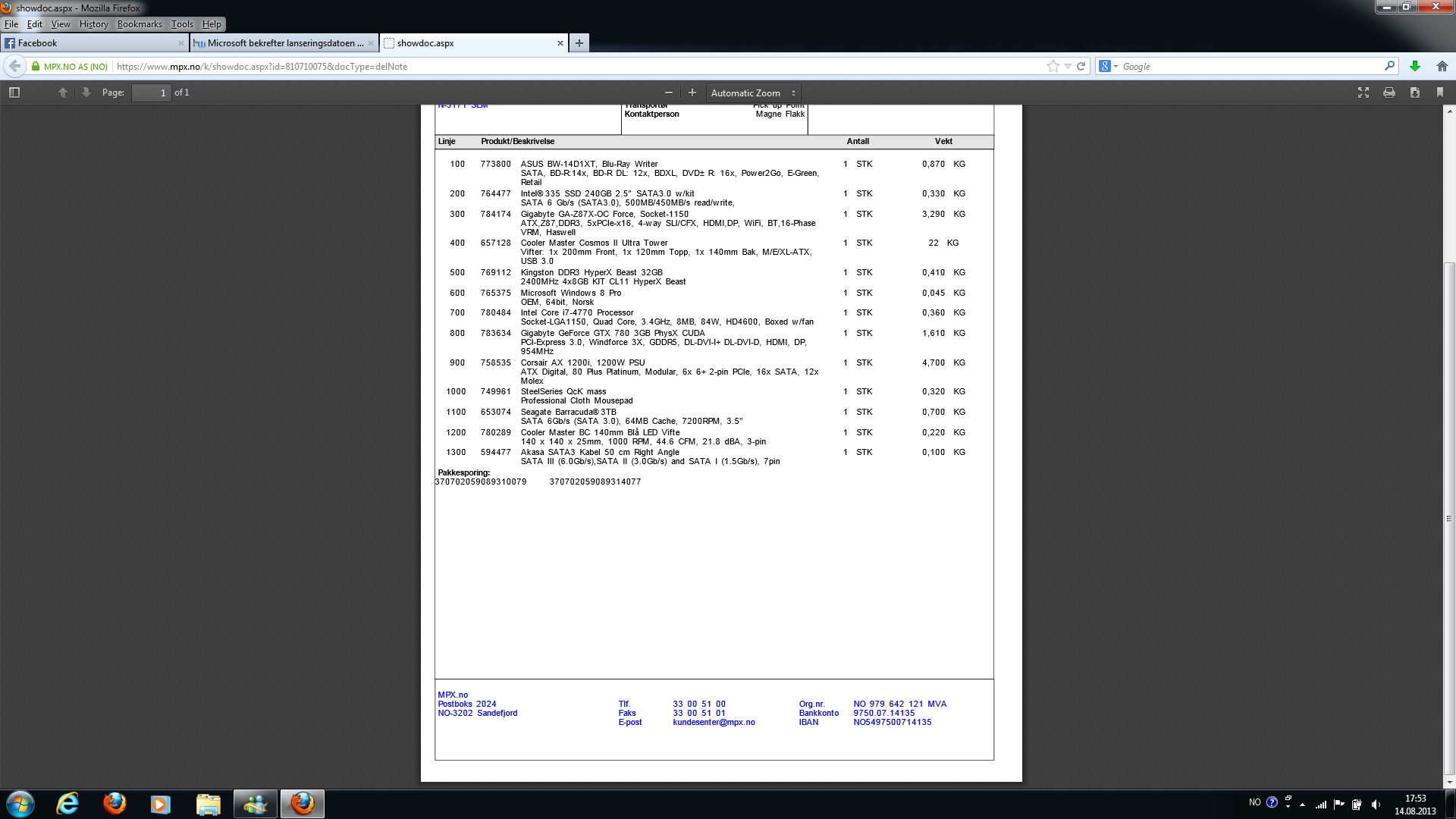
Task: Click tracking number 370702059089314077
Action: [595, 482]
